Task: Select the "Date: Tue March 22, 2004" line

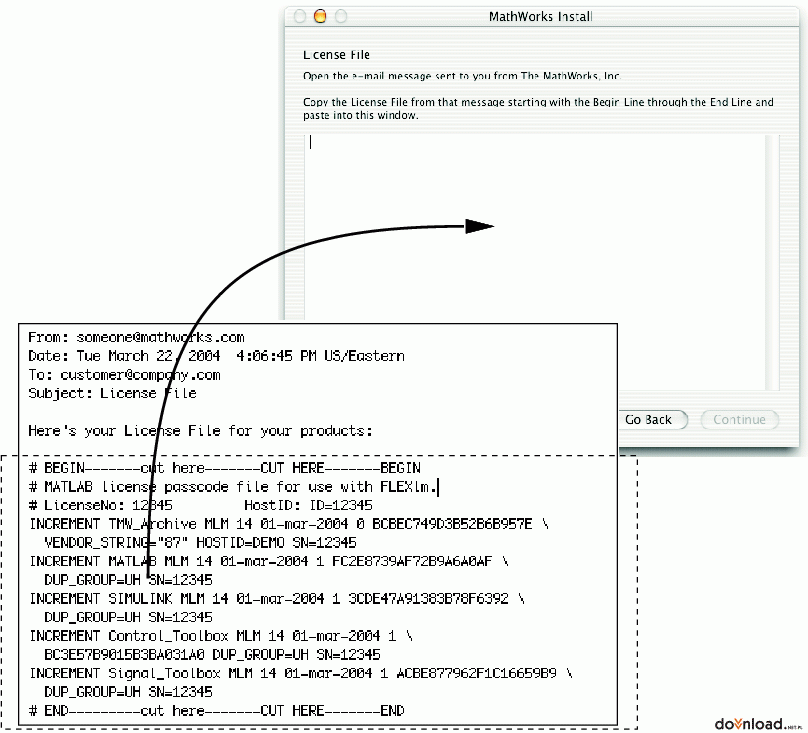Action: pos(216,356)
